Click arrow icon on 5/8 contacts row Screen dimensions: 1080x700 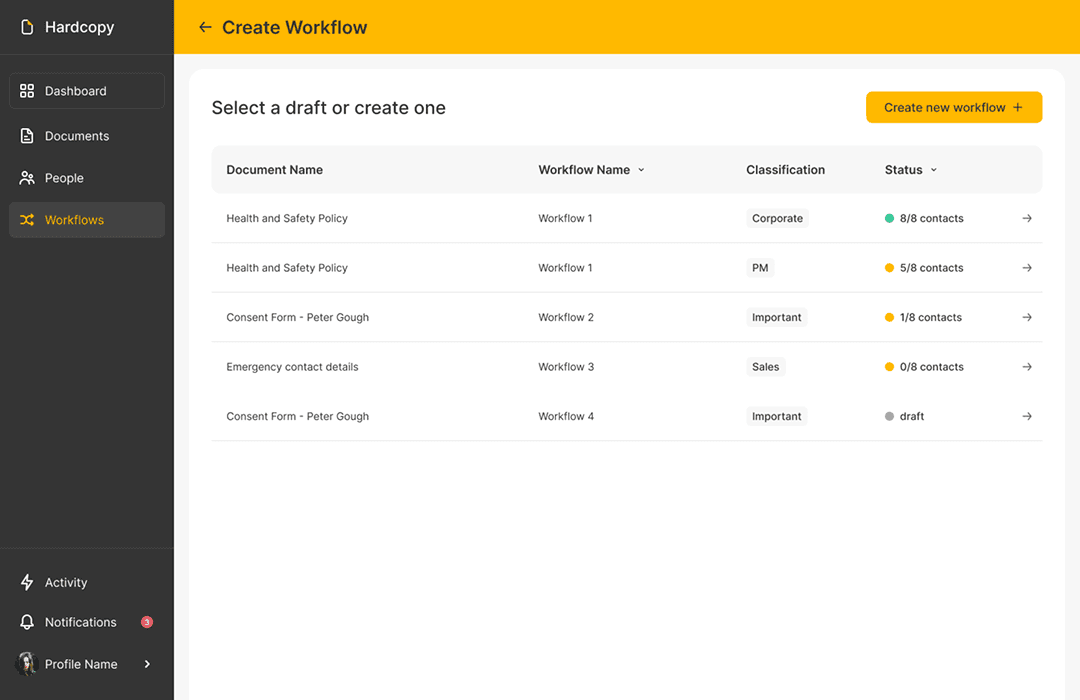click(1026, 268)
